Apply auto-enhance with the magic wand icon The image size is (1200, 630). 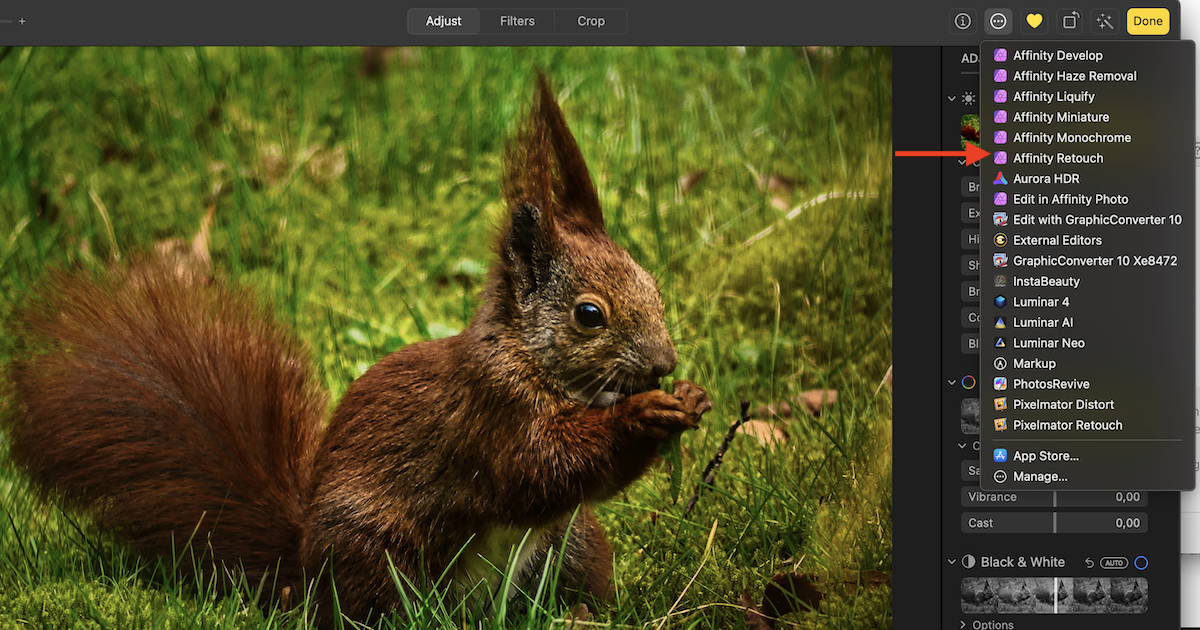coord(1105,21)
